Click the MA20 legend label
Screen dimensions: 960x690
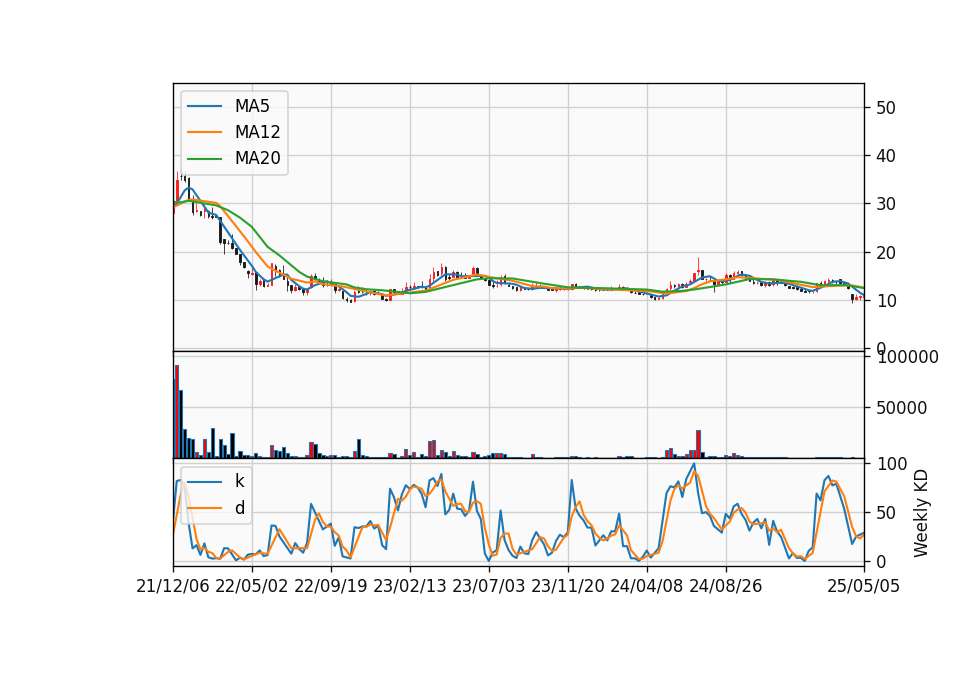point(257,158)
